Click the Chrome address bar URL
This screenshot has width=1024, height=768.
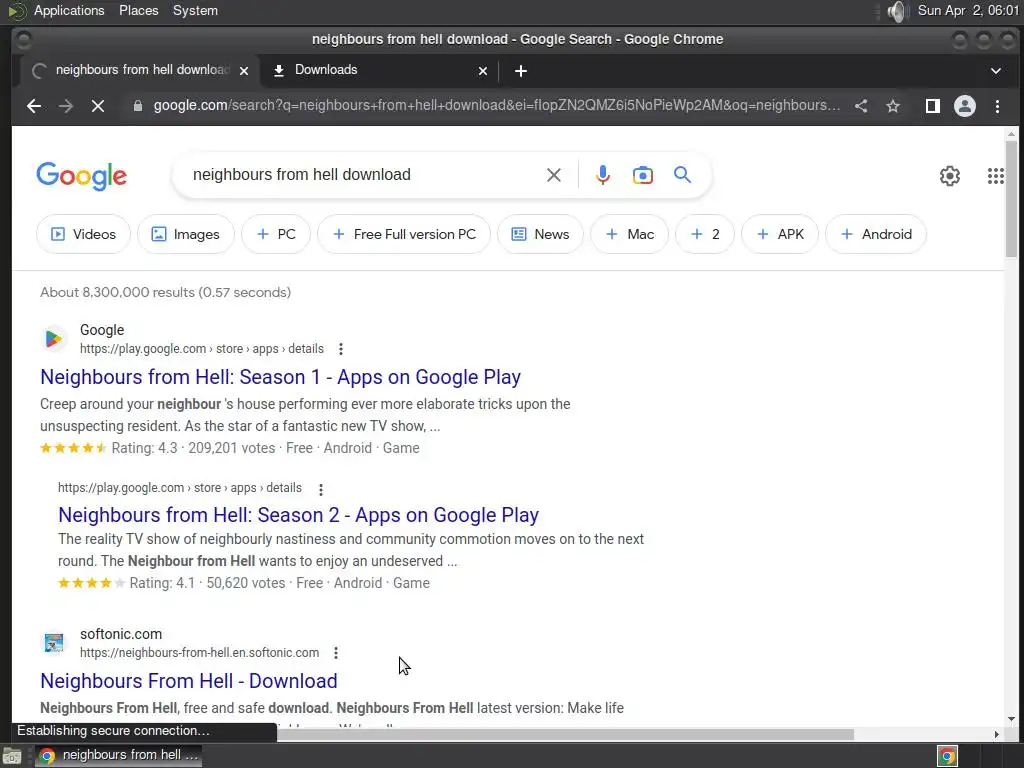click(496, 106)
